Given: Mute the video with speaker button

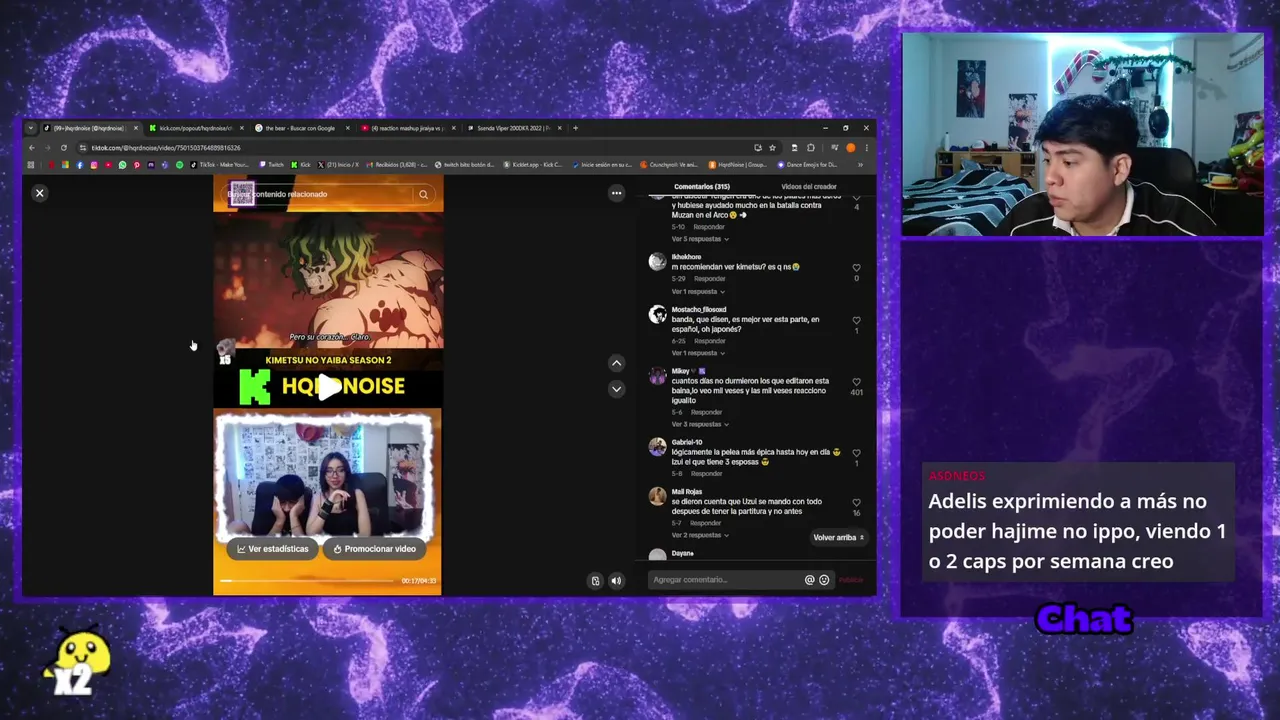Looking at the screenshot, I should [616, 580].
